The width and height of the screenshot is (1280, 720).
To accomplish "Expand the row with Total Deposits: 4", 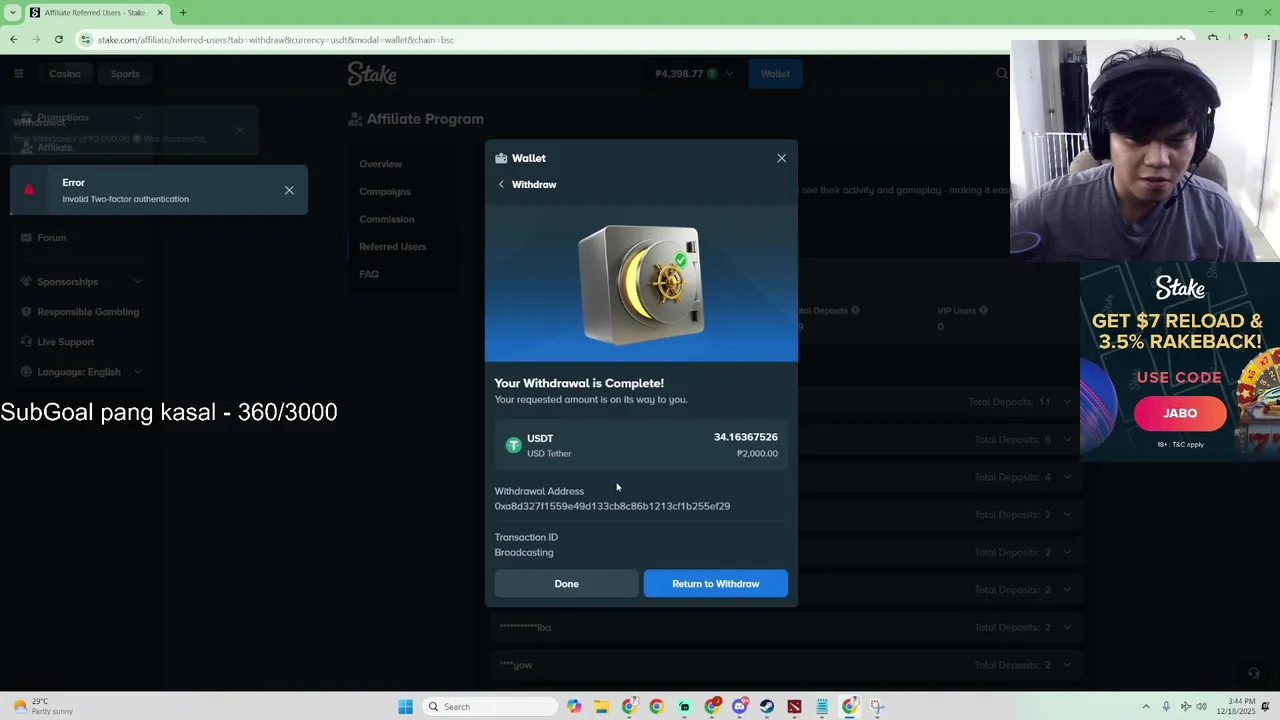I will click(x=1067, y=477).
